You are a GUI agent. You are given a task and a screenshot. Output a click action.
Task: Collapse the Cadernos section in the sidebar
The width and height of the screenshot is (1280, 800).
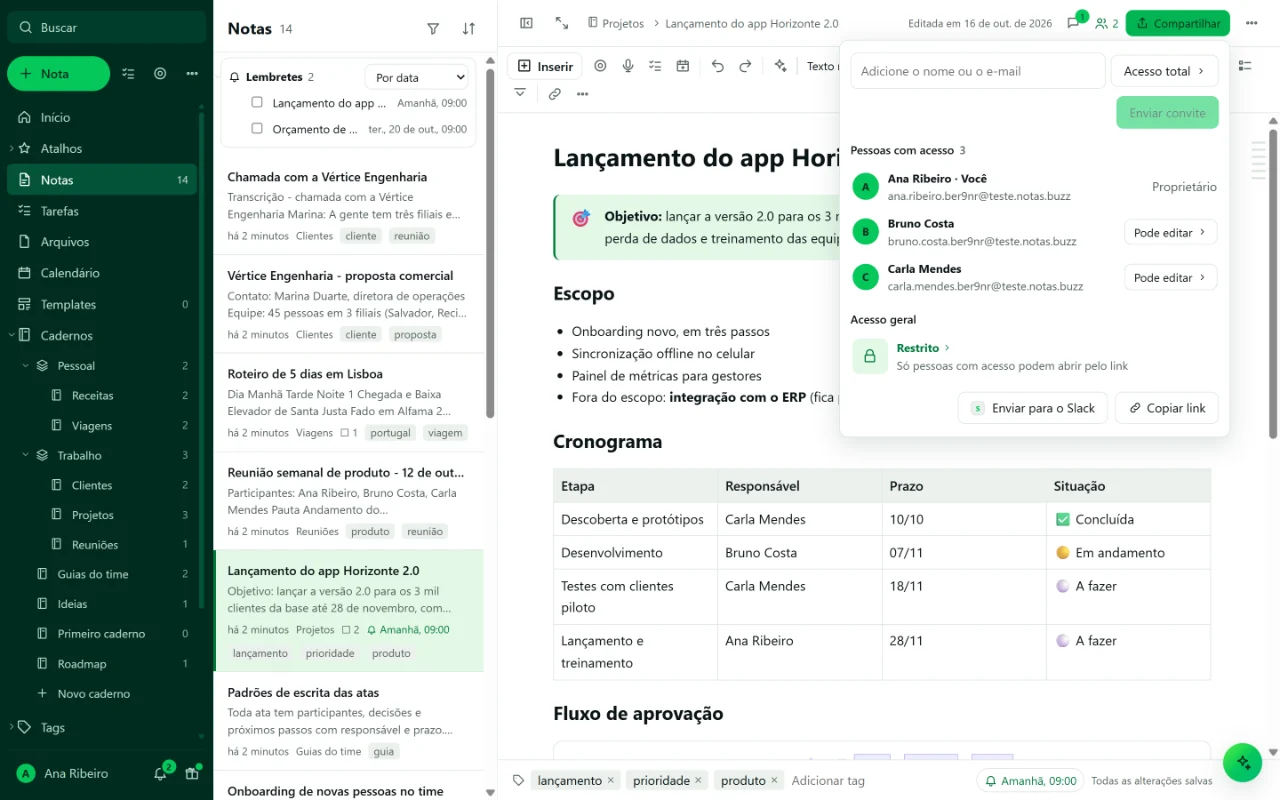pos(11,335)
